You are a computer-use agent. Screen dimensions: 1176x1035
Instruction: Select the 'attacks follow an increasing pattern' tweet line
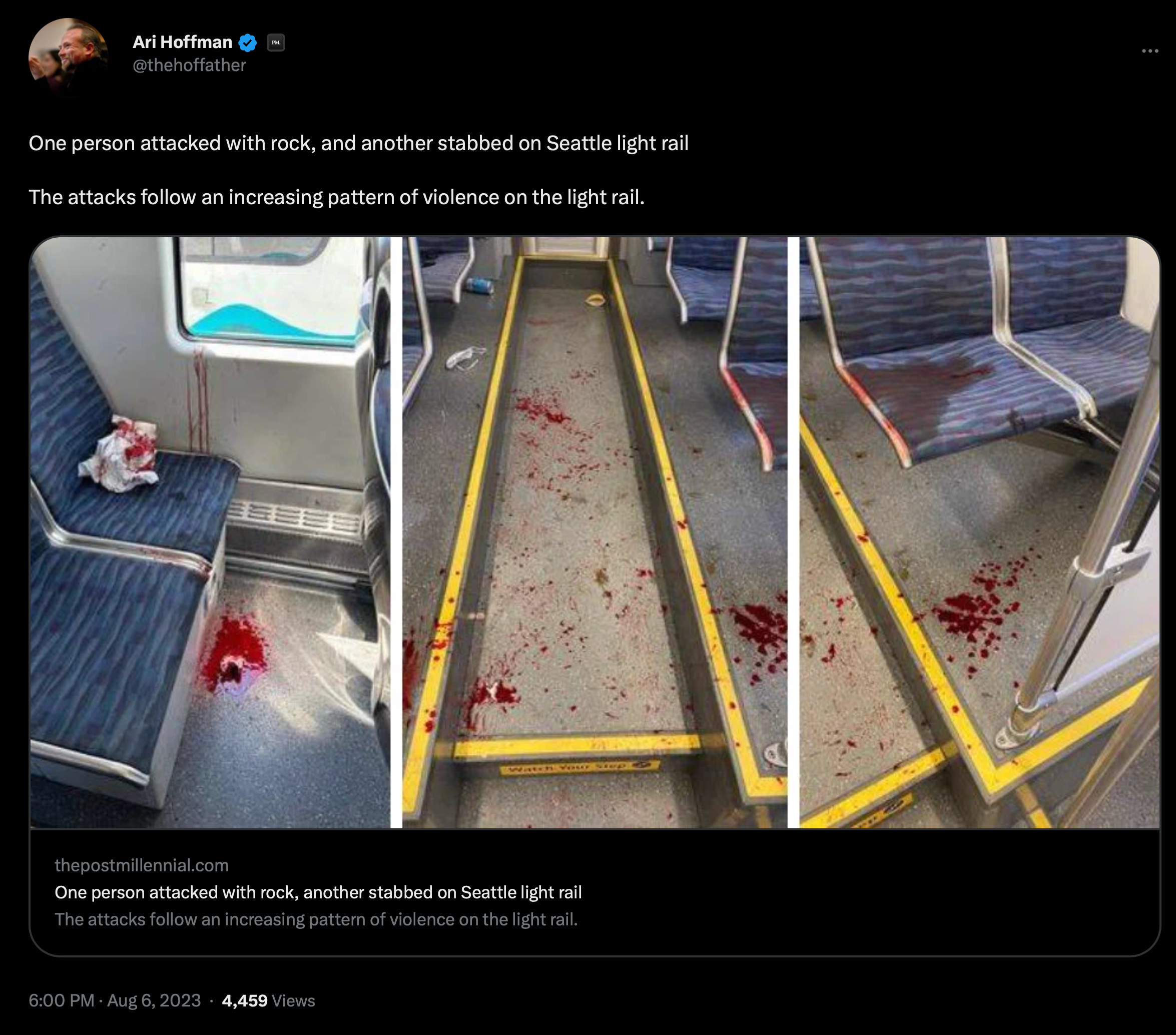pyautogui.click(x=337, y=197)
